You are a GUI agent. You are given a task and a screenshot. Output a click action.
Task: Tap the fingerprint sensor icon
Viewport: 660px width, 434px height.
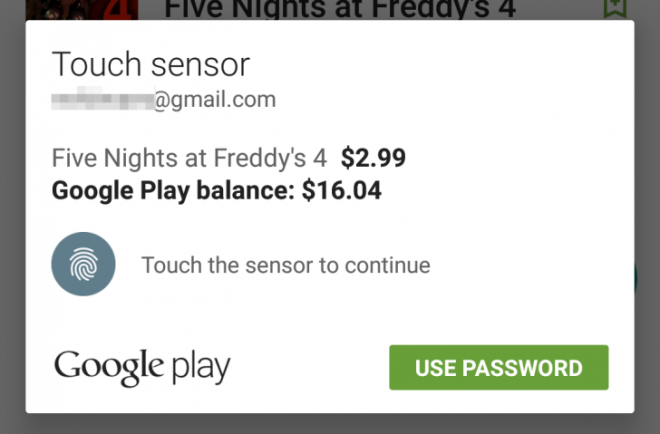[84, 265]
